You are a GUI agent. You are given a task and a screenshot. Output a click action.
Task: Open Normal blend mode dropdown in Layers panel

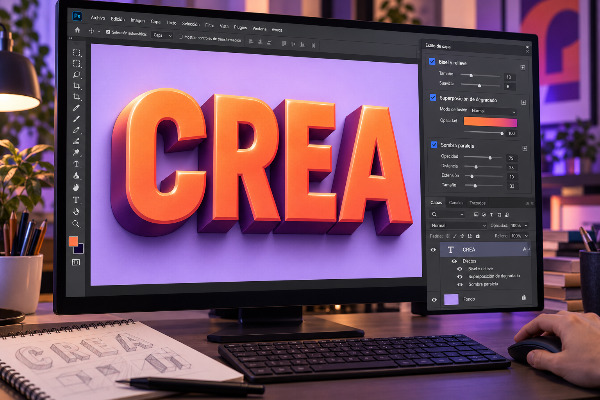point(458,226)
